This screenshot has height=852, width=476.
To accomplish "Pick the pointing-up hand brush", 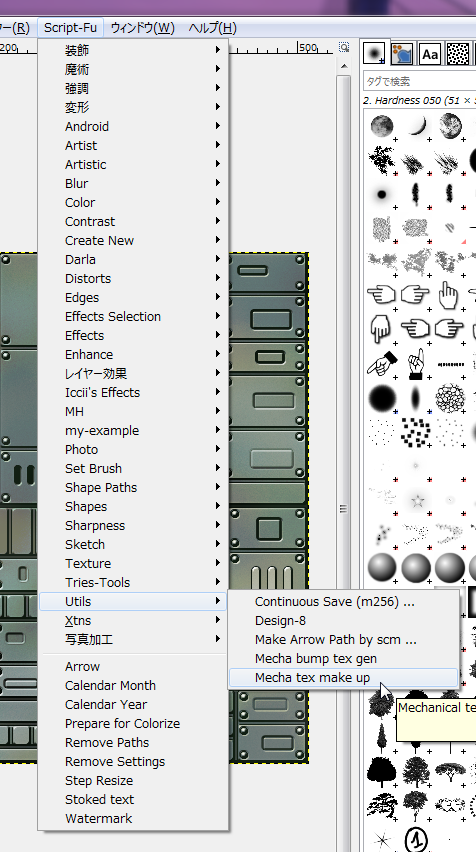I will point(449,295).
